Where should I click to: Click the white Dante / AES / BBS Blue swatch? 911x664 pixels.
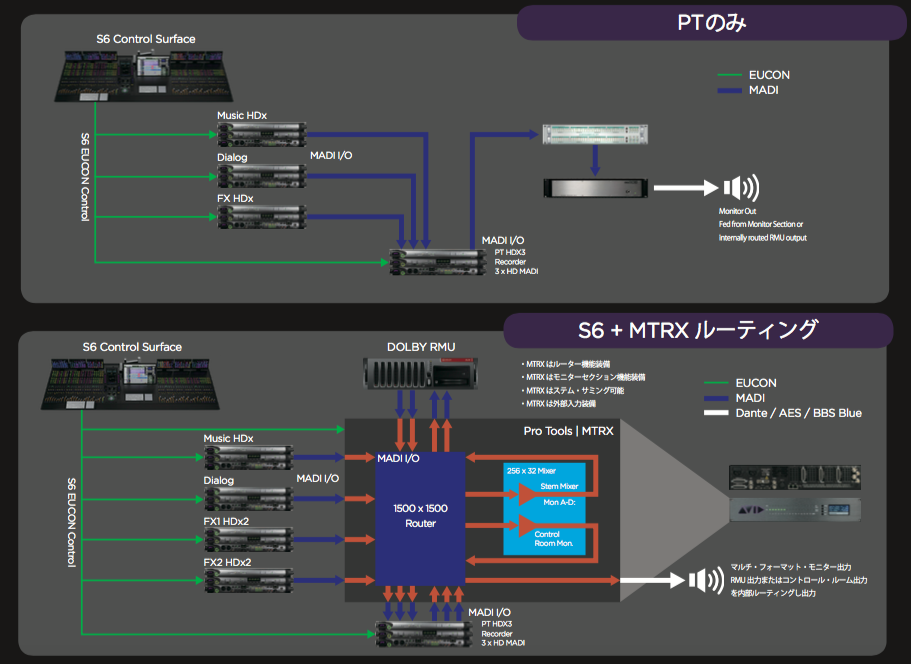point(716,413)
